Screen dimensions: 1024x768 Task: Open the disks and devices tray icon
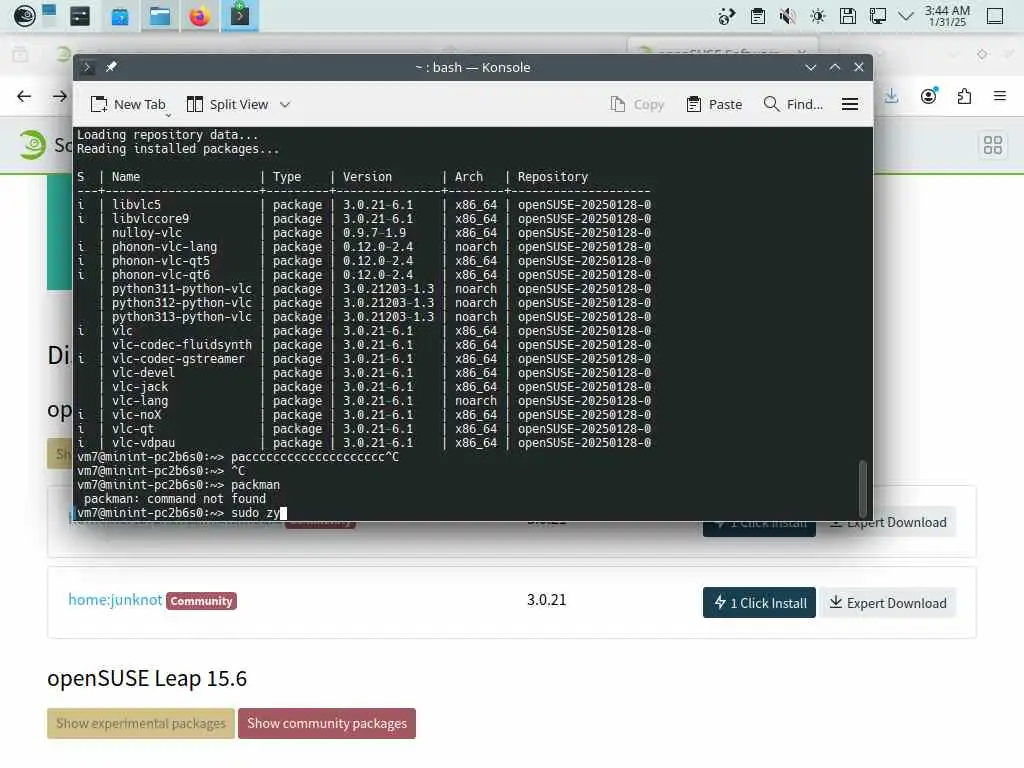[848, 16]
